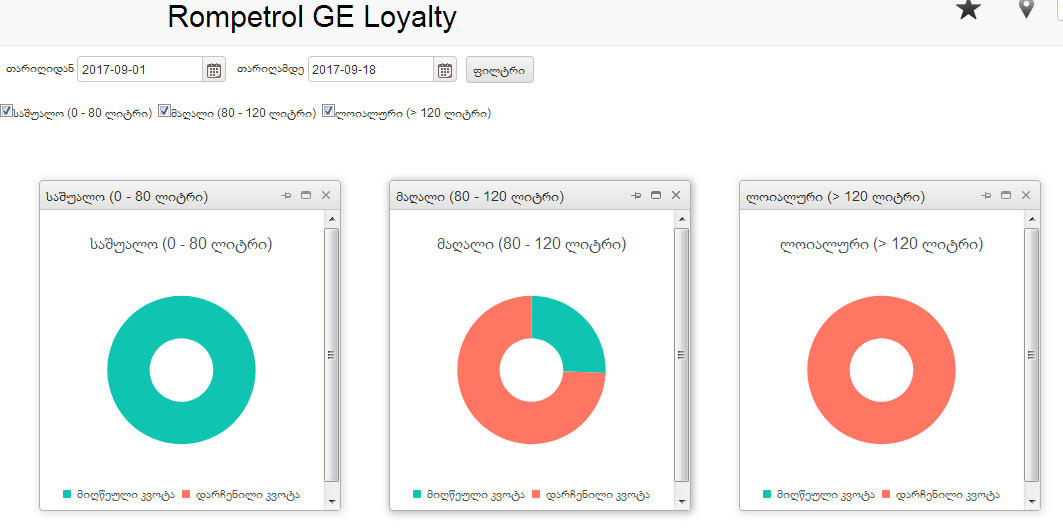
Task: Click the თარიღიდან label
Action: click(40, 70)
